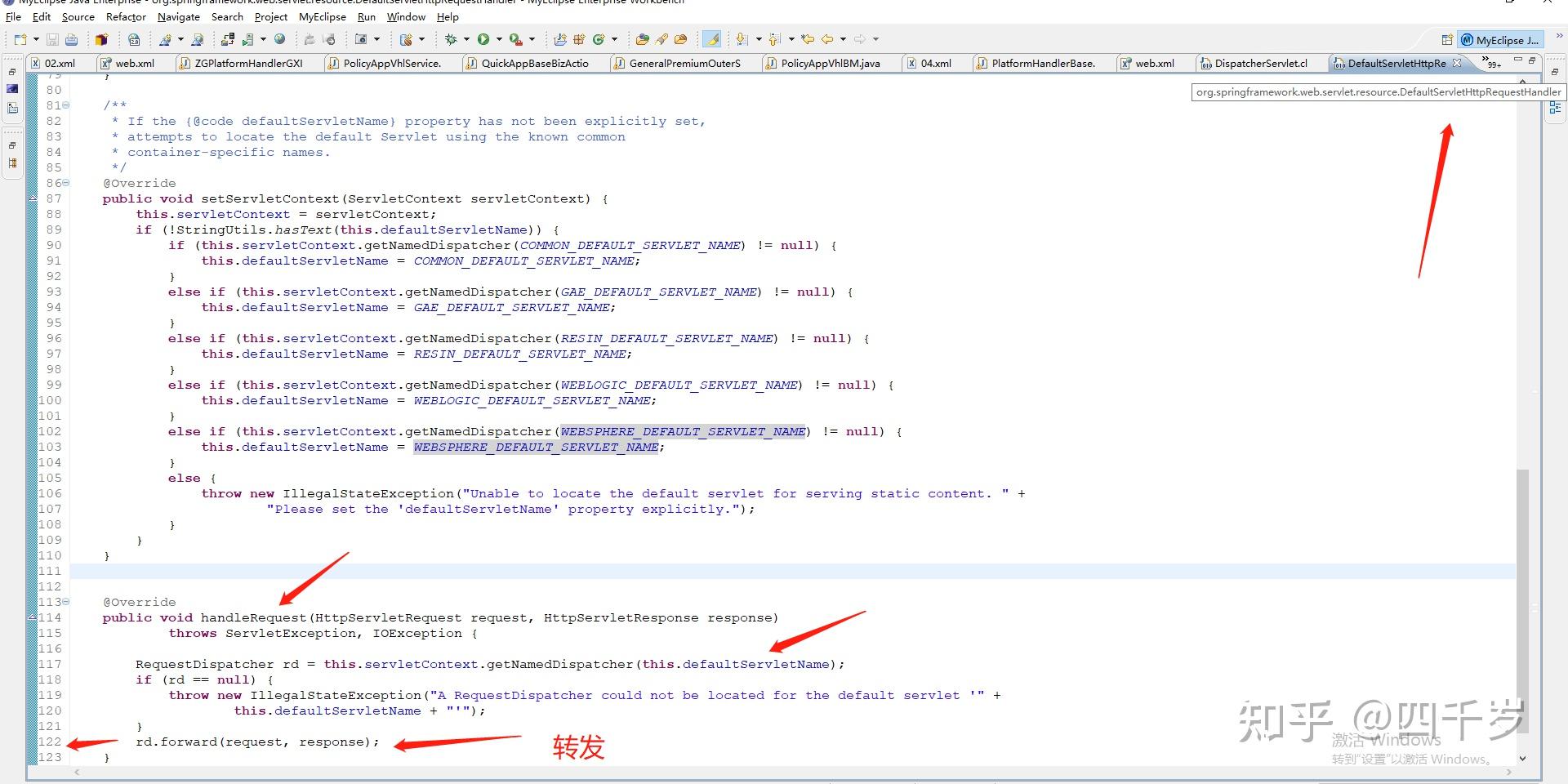Click the Last Edit Location icon

[x=808, y=39]
